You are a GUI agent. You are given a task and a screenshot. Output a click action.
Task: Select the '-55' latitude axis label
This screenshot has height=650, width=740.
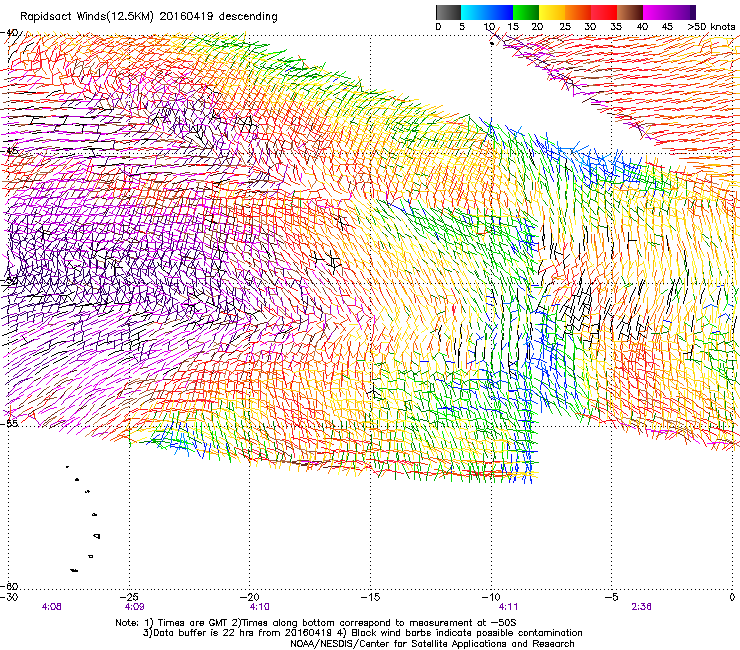(9, 423)
